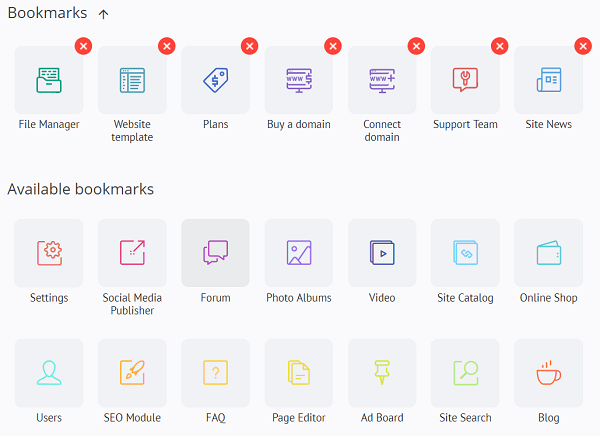
Task: Open the Plans price tag icon
Action: tap(215, 80)
